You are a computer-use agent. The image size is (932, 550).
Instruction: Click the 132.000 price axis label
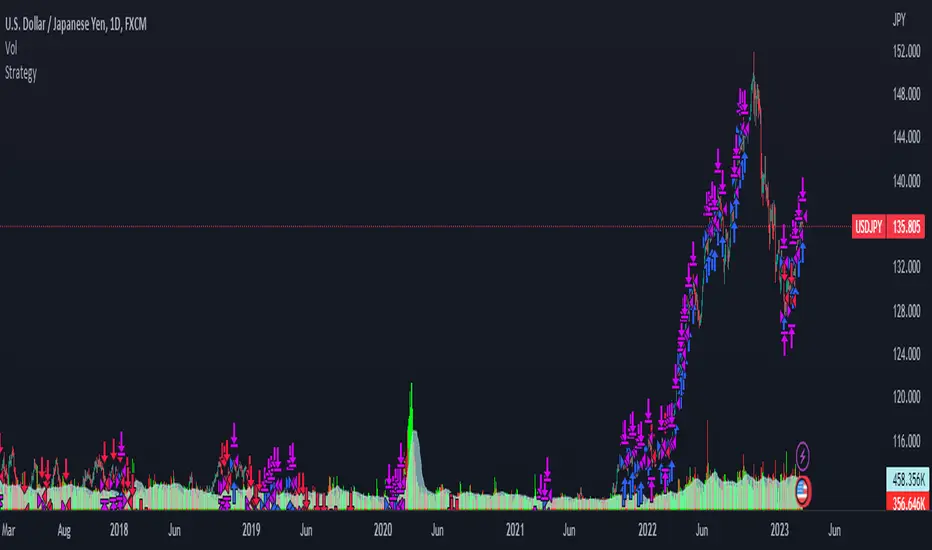click(906, 267)
